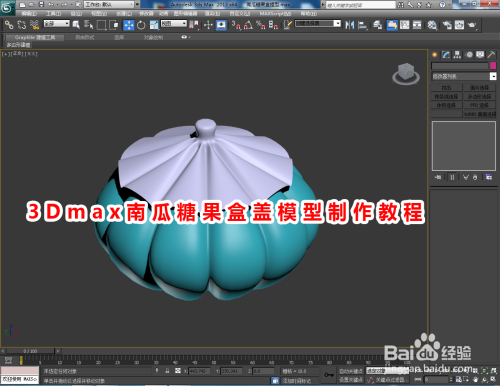The height and width of the screenshot is (386, 500).
Task: Switch to the Graphite modeling tools tab
Action: [x=35, y=37]
